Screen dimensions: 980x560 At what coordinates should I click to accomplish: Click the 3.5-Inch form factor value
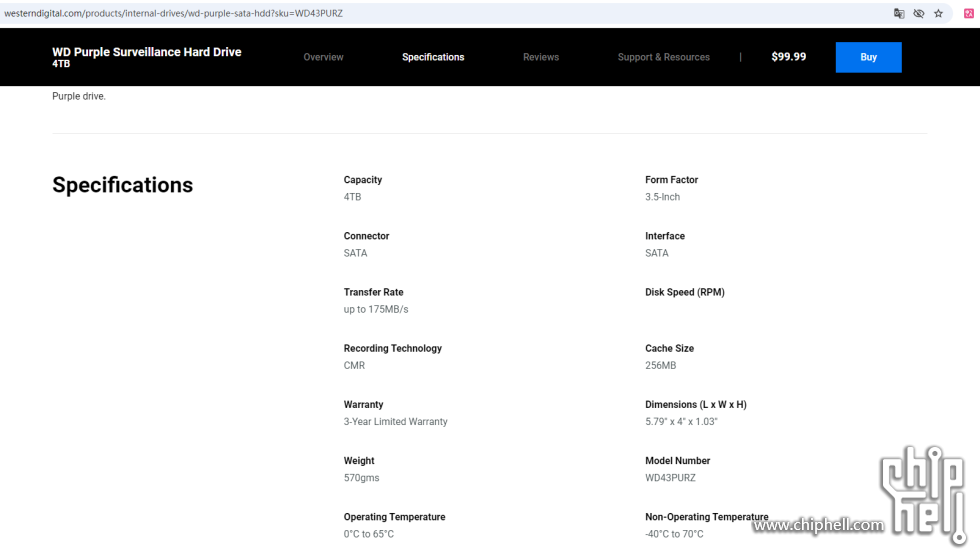tap(662, 197)
